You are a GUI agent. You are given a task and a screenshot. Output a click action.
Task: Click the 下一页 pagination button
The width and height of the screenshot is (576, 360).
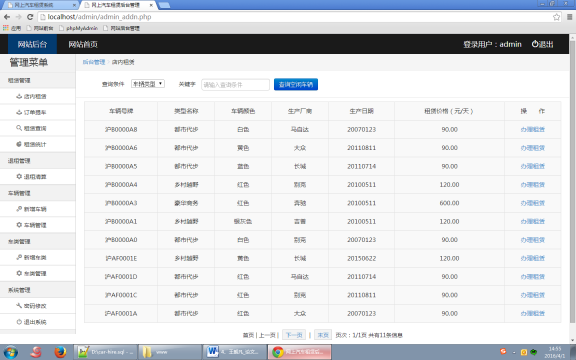coord(294,335)
